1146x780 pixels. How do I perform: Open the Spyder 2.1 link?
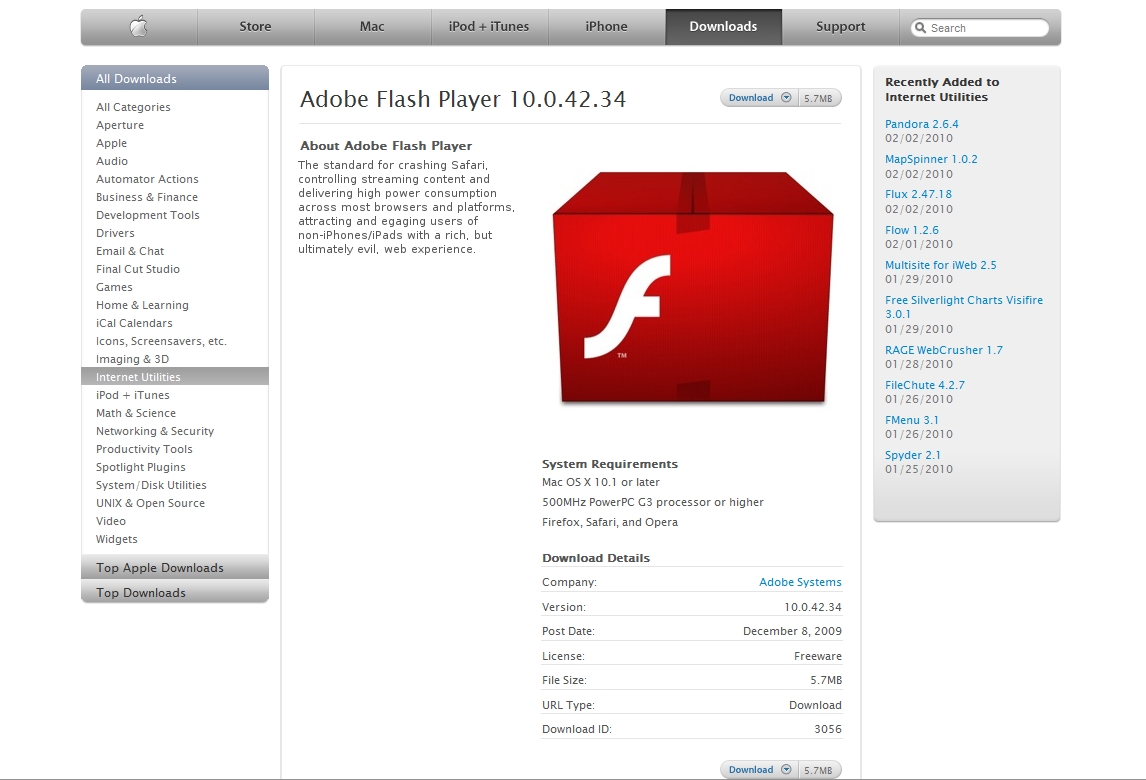coord(913,455)
